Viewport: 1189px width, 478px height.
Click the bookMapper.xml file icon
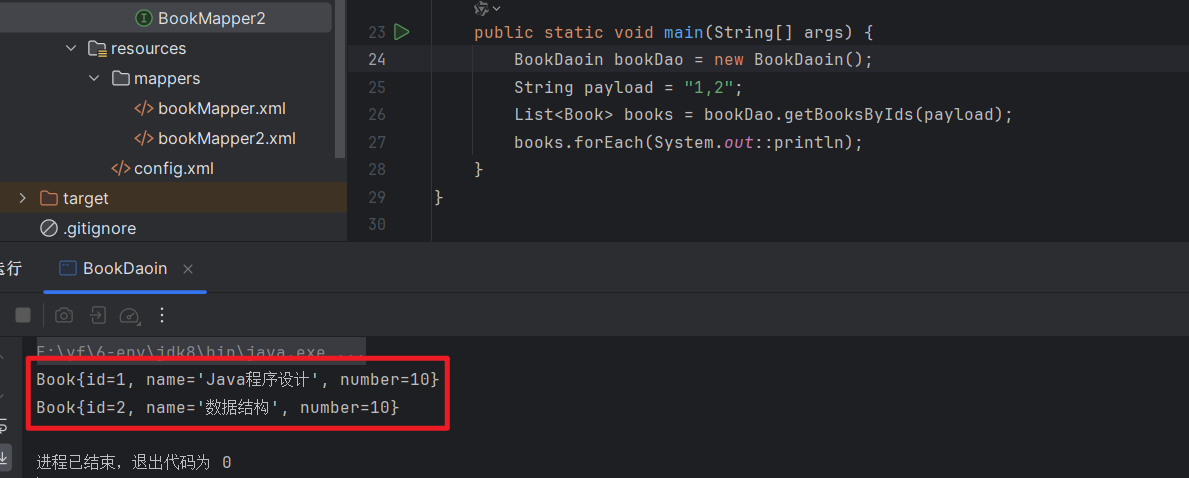(144, 108)
